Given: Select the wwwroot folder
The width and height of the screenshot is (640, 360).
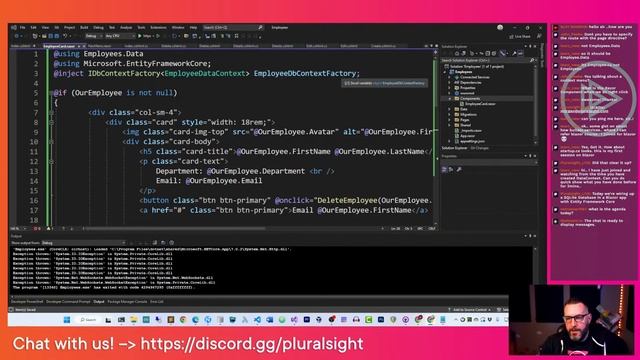Looking at the screenshot, I should click(467, 93).
